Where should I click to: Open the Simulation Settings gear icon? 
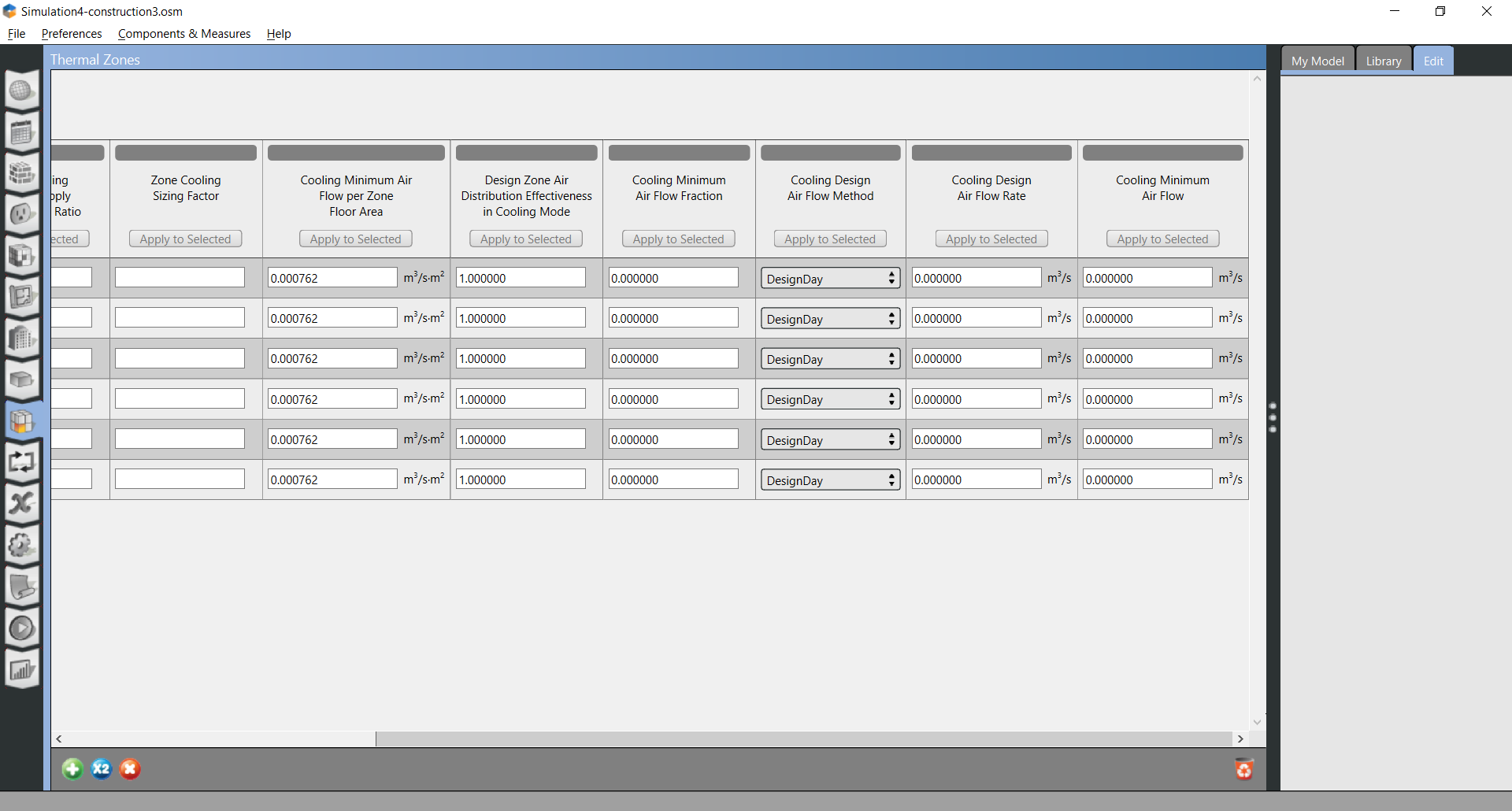[22, 545]
